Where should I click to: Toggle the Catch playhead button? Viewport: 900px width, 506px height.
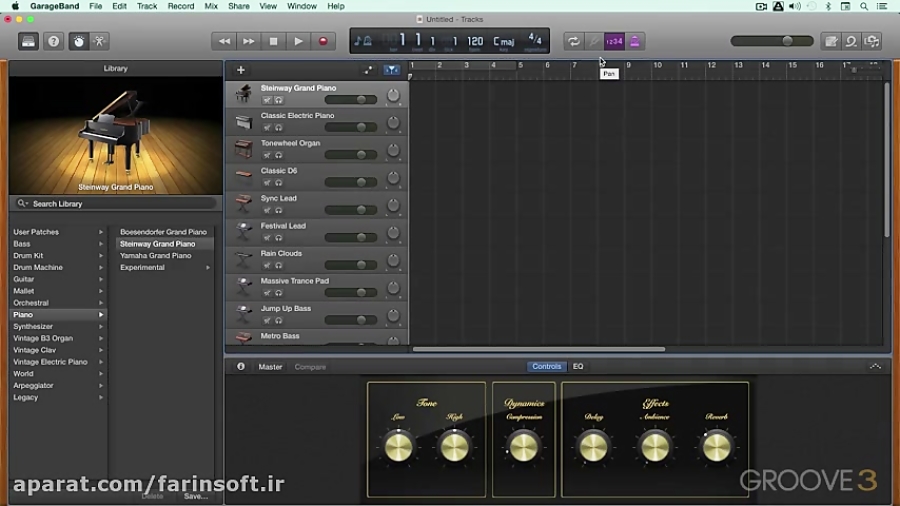[391, 70]
